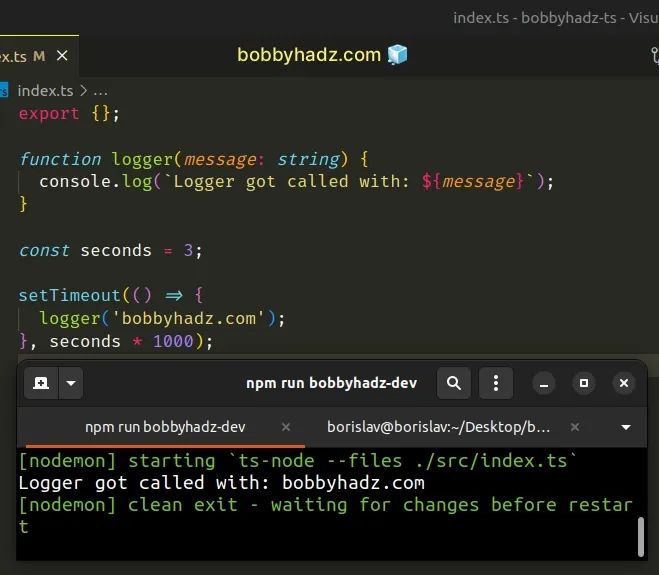The height and width of the screenshot is (575, 659).
Task: Minimize the terminal window
Action: [544, 383]
